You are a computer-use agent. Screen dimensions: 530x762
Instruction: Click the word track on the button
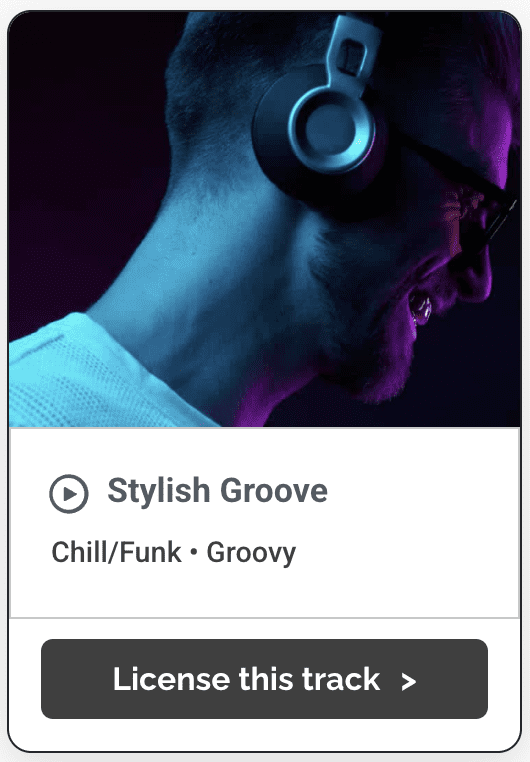pyautogui.click(x=341, y=678)
